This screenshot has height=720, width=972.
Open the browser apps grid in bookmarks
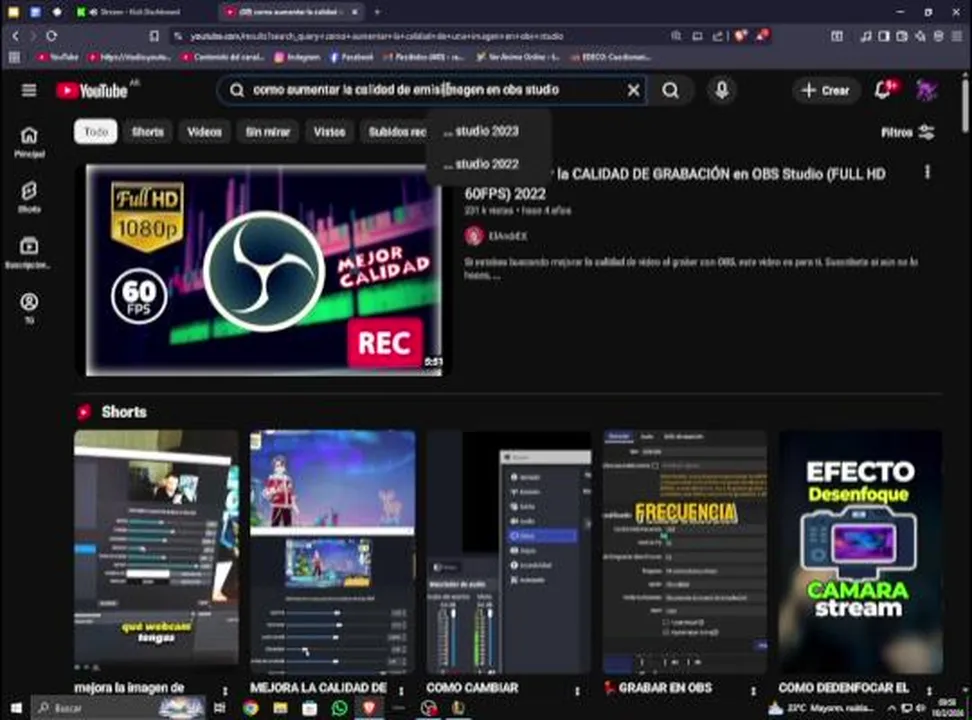[14, 57]
